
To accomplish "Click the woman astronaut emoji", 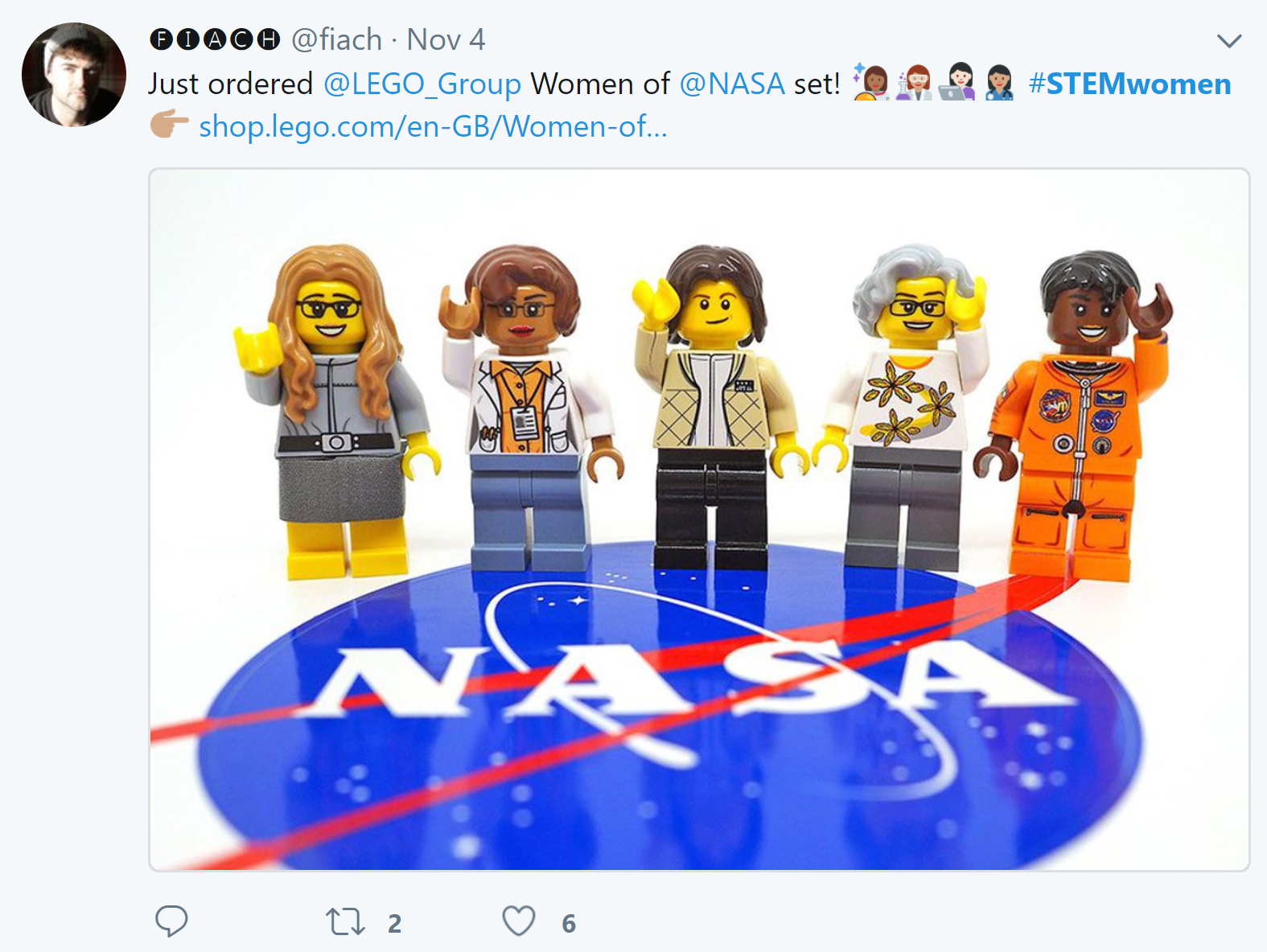I will (x=871, y=82).
